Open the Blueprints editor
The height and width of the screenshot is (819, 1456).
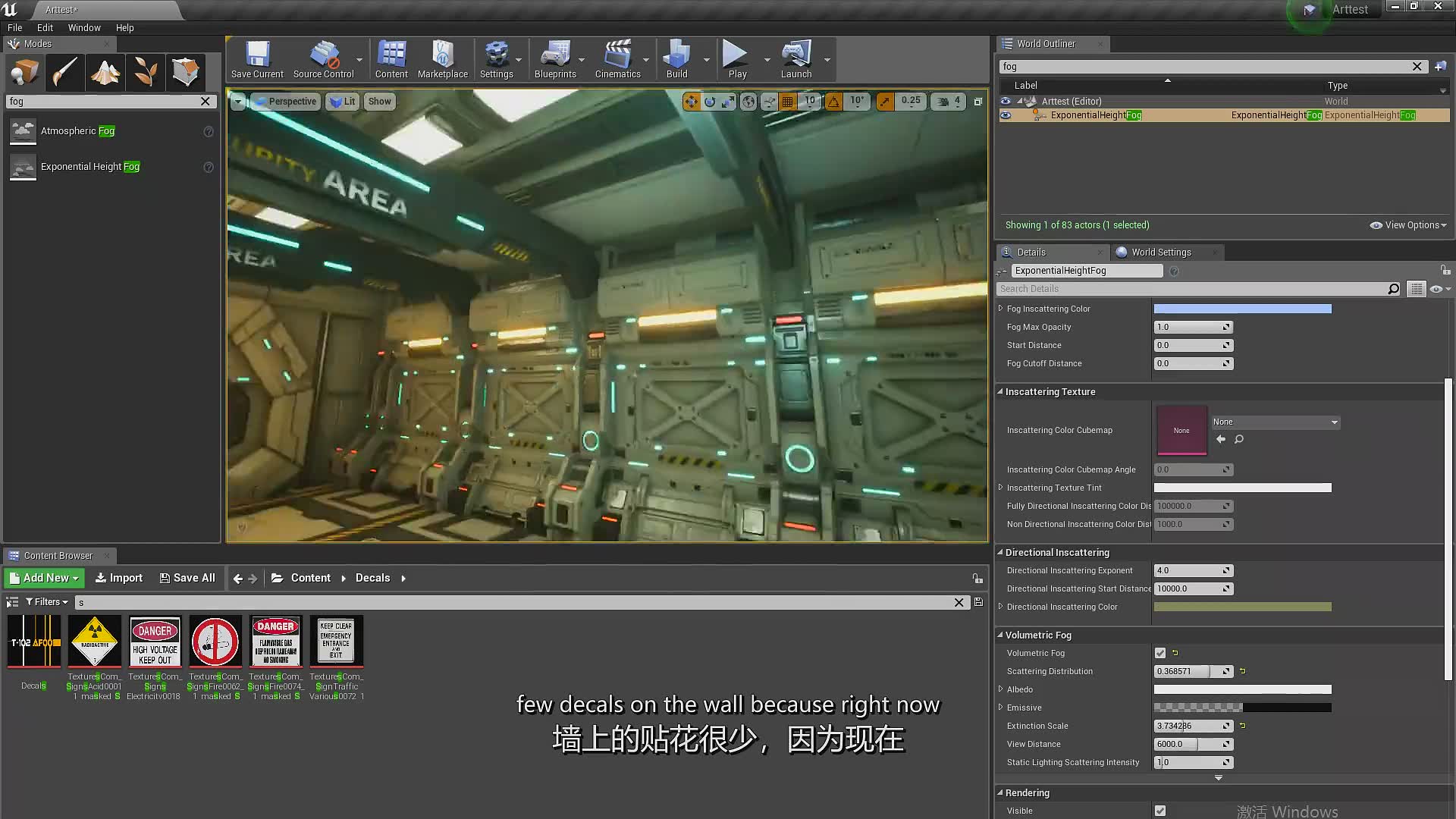click(x=555, y=60)
